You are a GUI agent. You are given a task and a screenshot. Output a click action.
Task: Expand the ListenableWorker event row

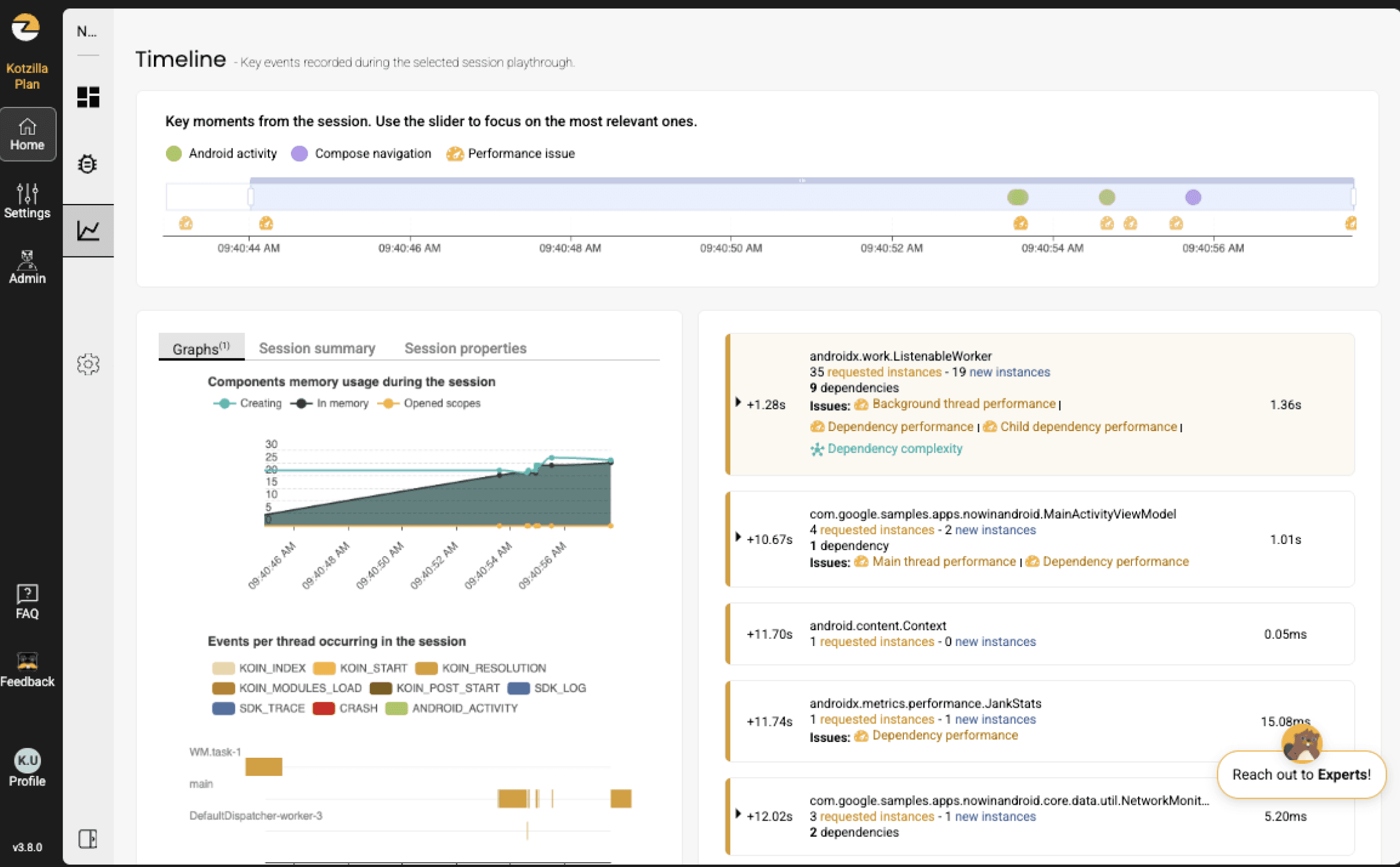point(738,402)
